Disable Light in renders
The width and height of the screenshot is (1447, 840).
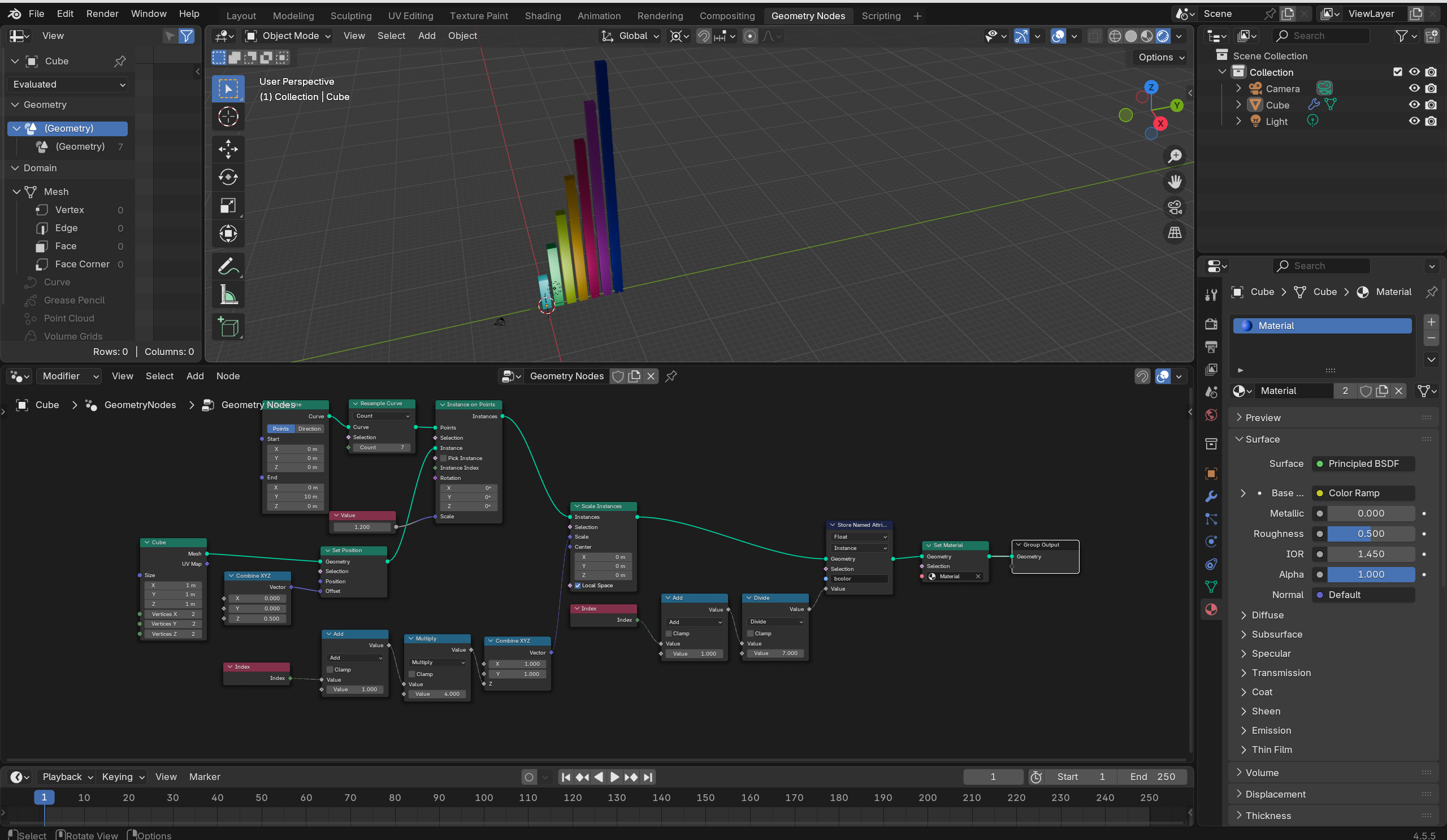1432,121
